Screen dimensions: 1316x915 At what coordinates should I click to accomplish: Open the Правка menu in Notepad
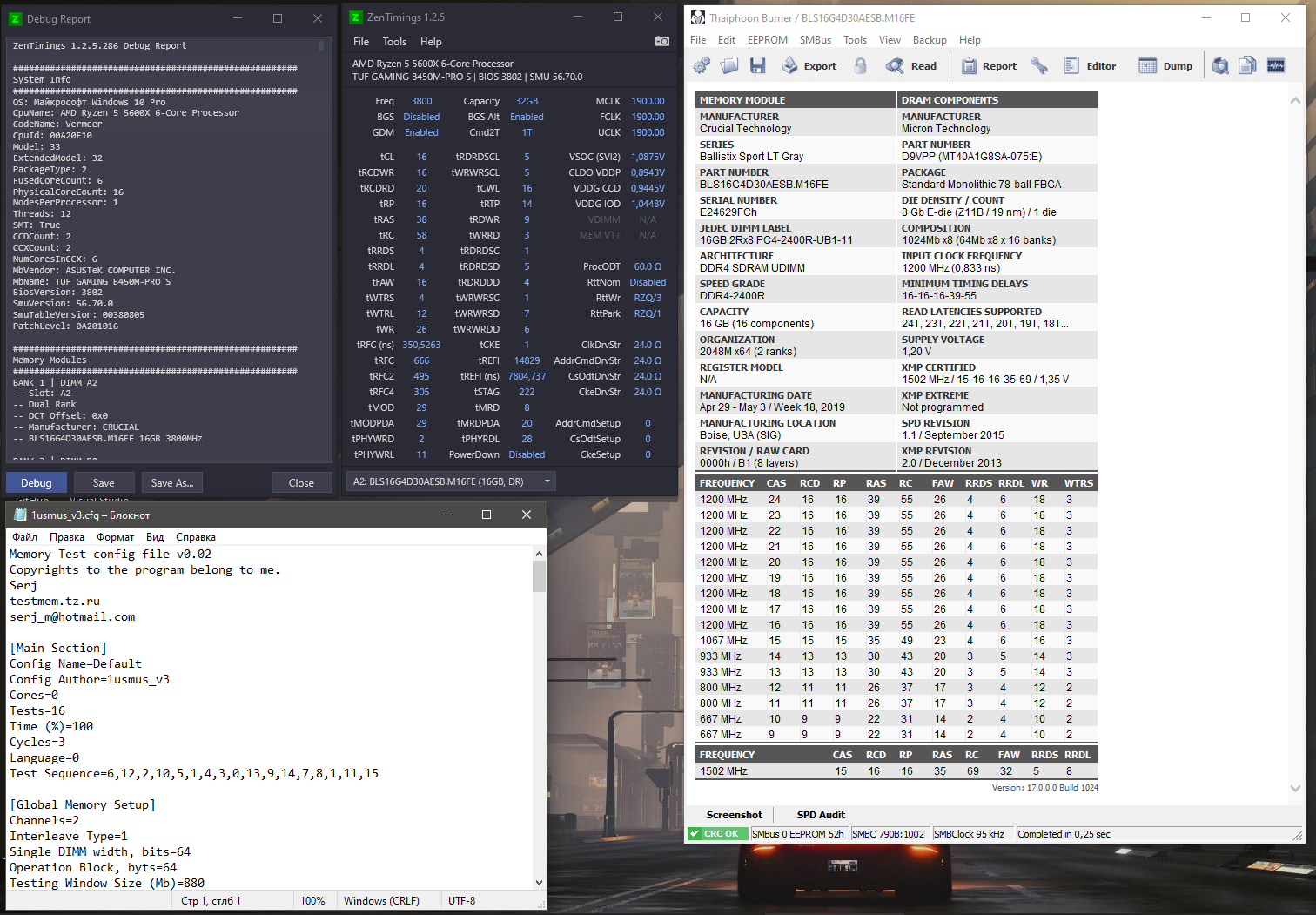(67, 537)
